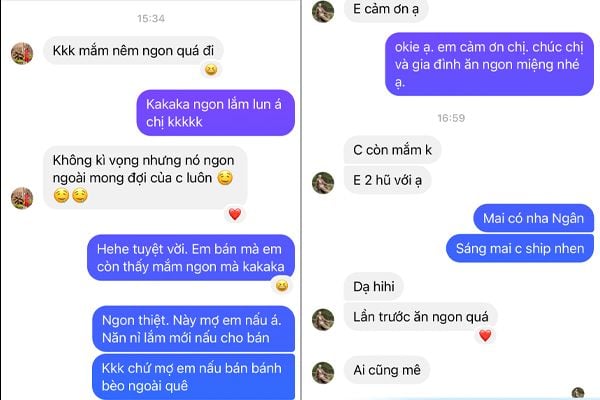Open sender avatar beside "Kkk mắm nêm ngon quá đi"

pyautogui.click(x=22, y=53)
